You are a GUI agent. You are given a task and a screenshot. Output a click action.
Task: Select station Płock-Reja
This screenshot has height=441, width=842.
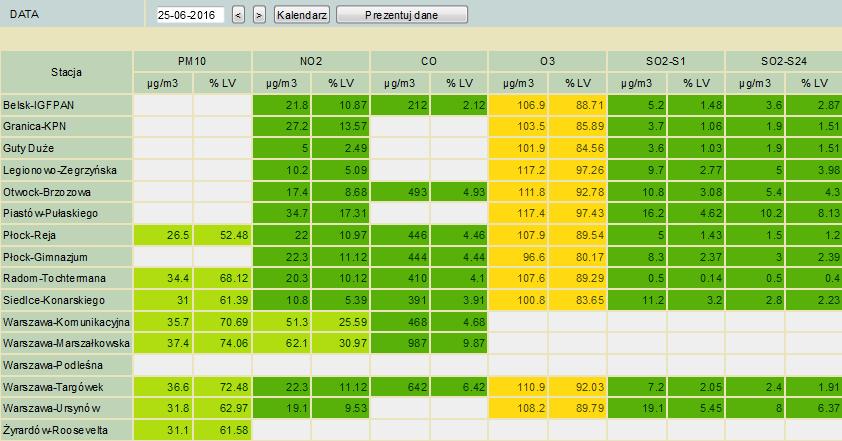coord(67,235)
